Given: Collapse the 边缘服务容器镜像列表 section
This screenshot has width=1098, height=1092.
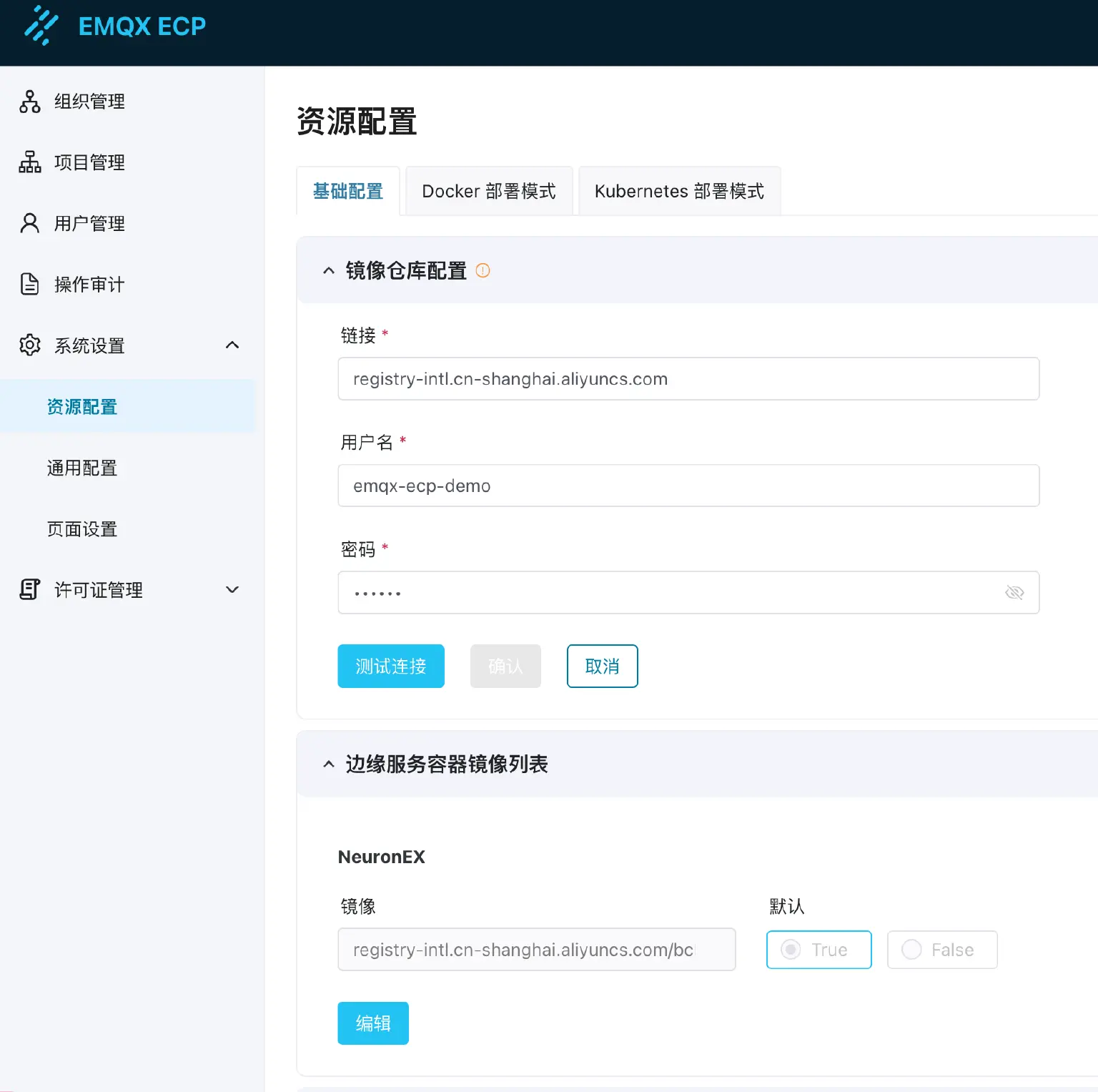Looking at the screenshot, I should [329, 764].
